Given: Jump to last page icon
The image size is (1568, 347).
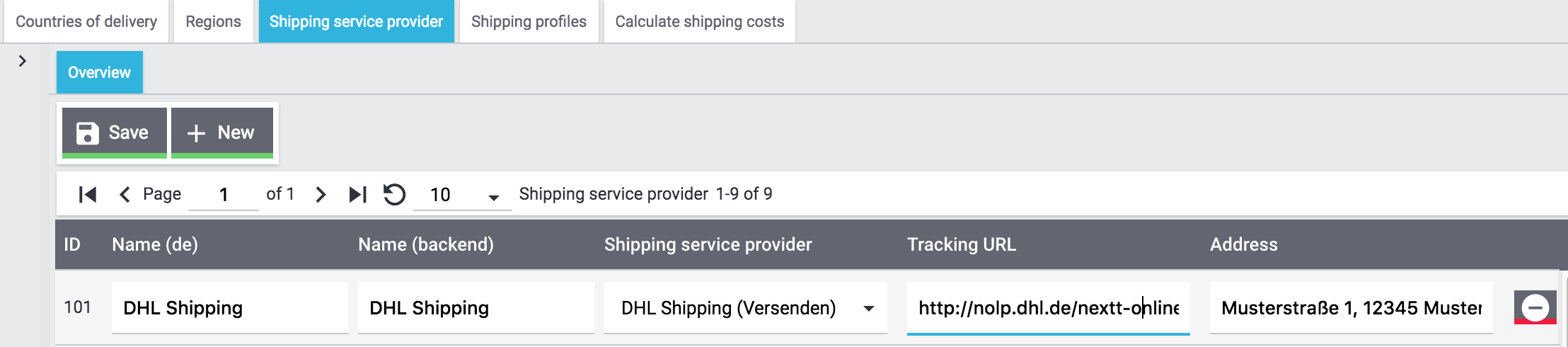Looking at the screenshot, I should [x=358, y=195].
